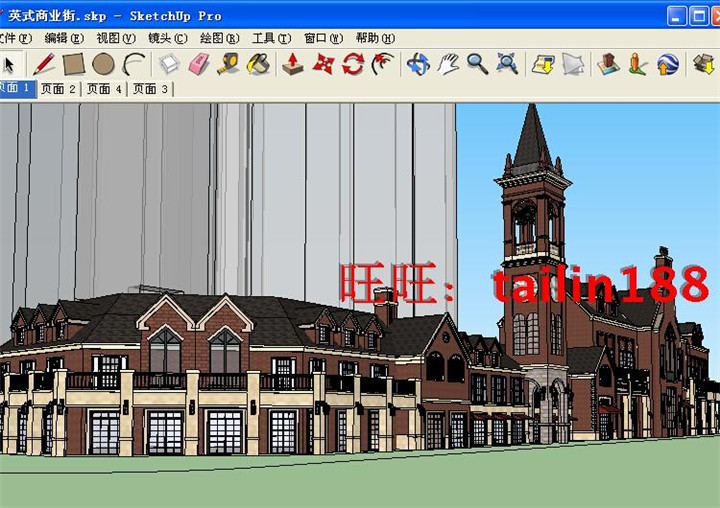Click the Google Earth upload icon
Screen dimensions: 720x508
point(668,64)
